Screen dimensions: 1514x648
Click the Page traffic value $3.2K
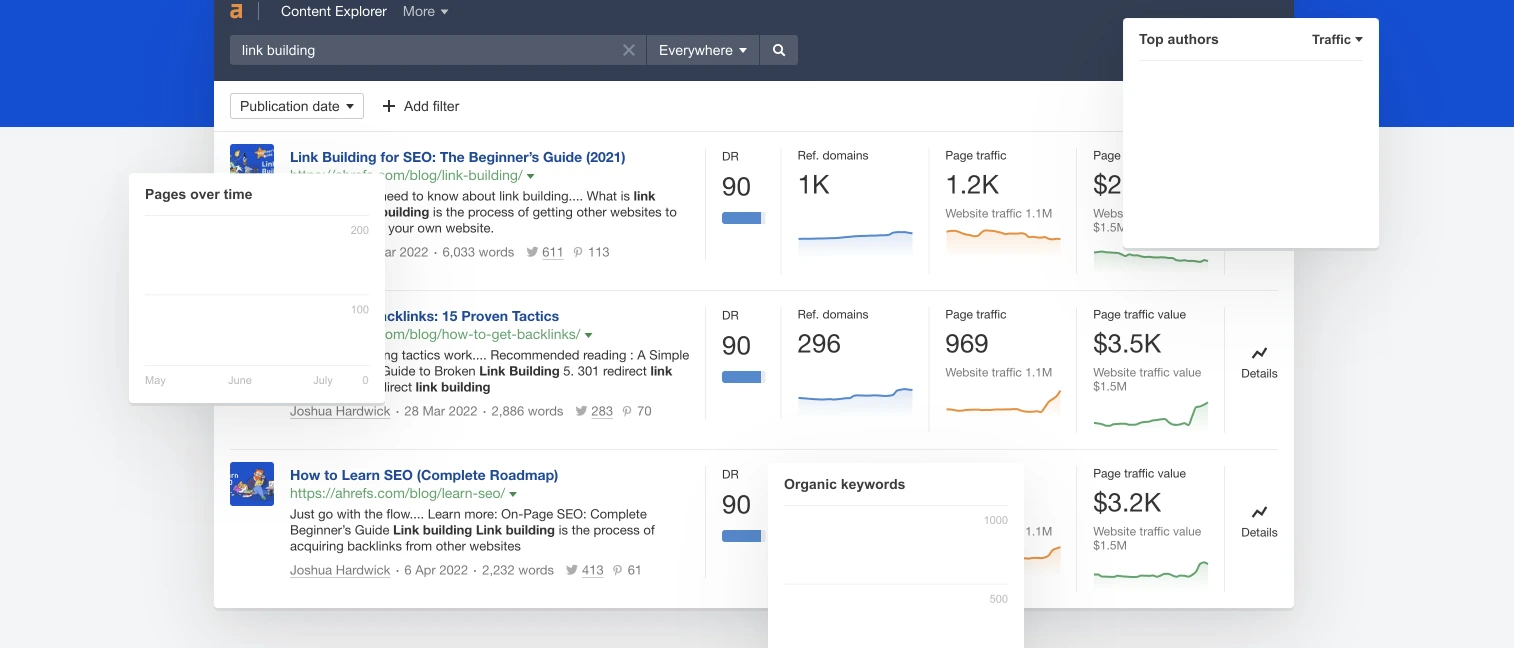(x=1127, y=503)
